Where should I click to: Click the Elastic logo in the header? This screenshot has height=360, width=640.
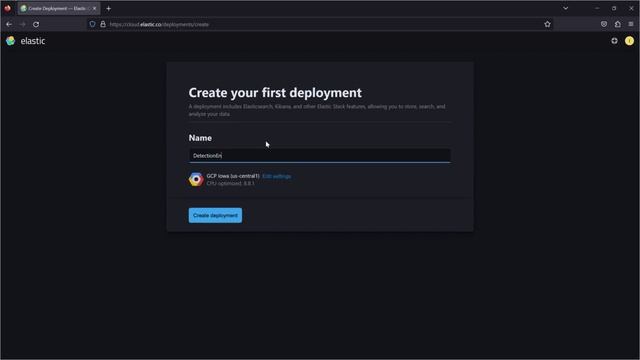[26, 41]
